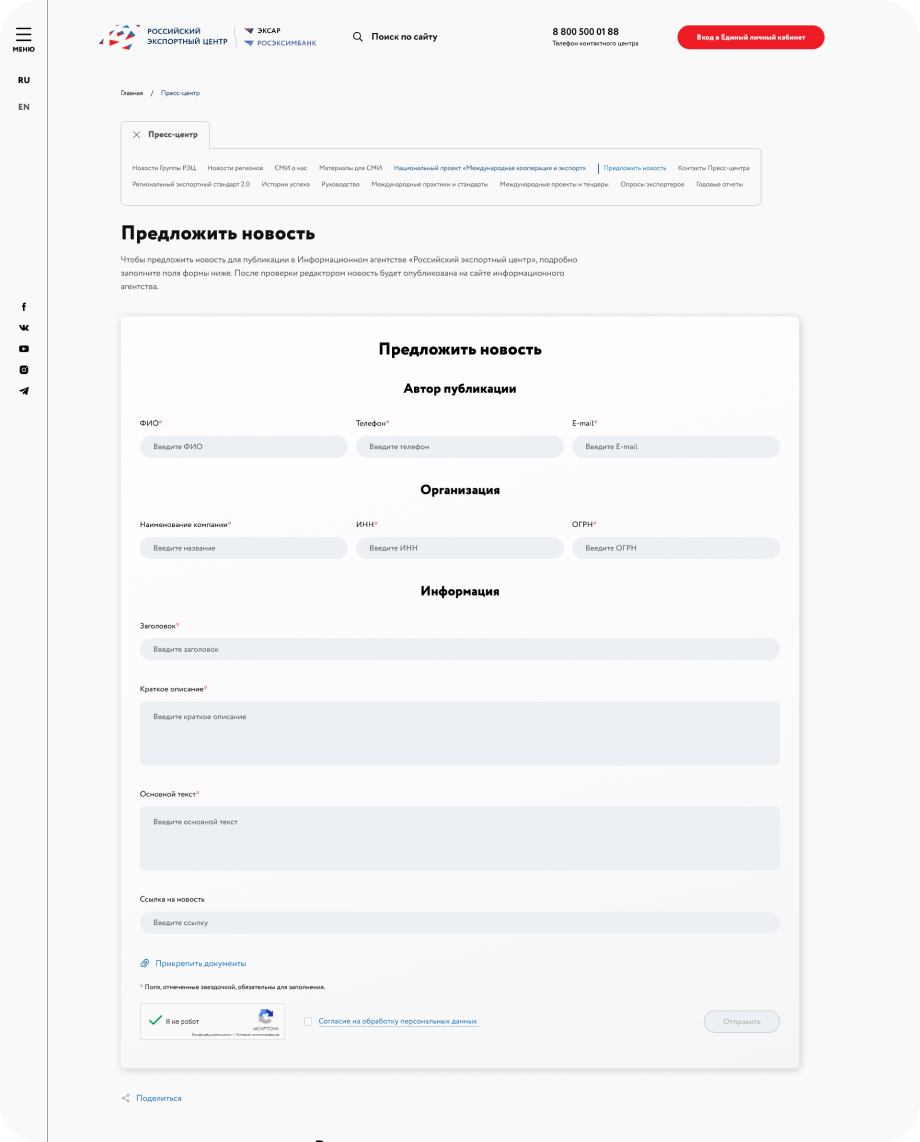Screen dimensions: 920x1142
Task: Open the Instagram icon link
Action: pos(24,370)
